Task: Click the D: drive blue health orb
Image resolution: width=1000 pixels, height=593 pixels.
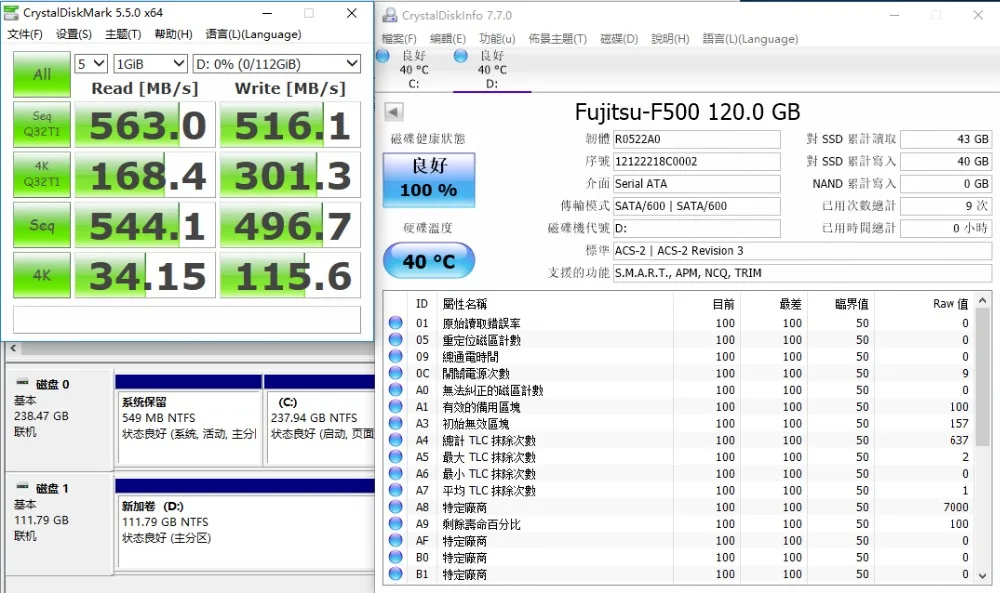Action: (x=460, y=56)
